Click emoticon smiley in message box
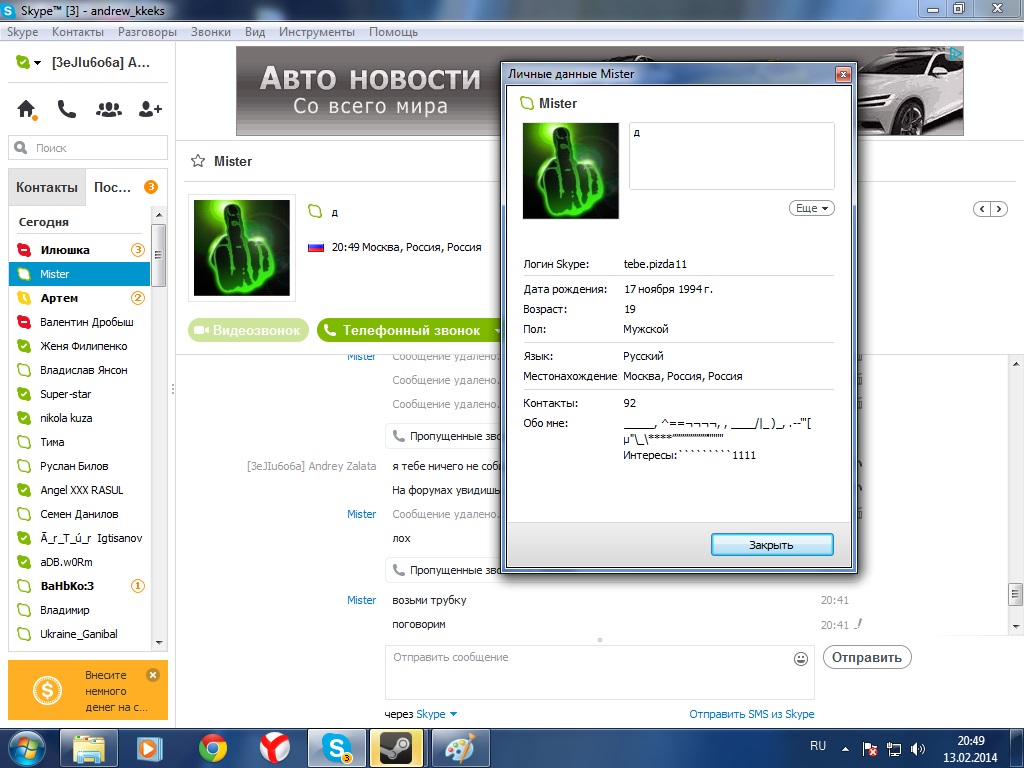The height and width of the screenshot is (768, 1024). tap(801, 659)
